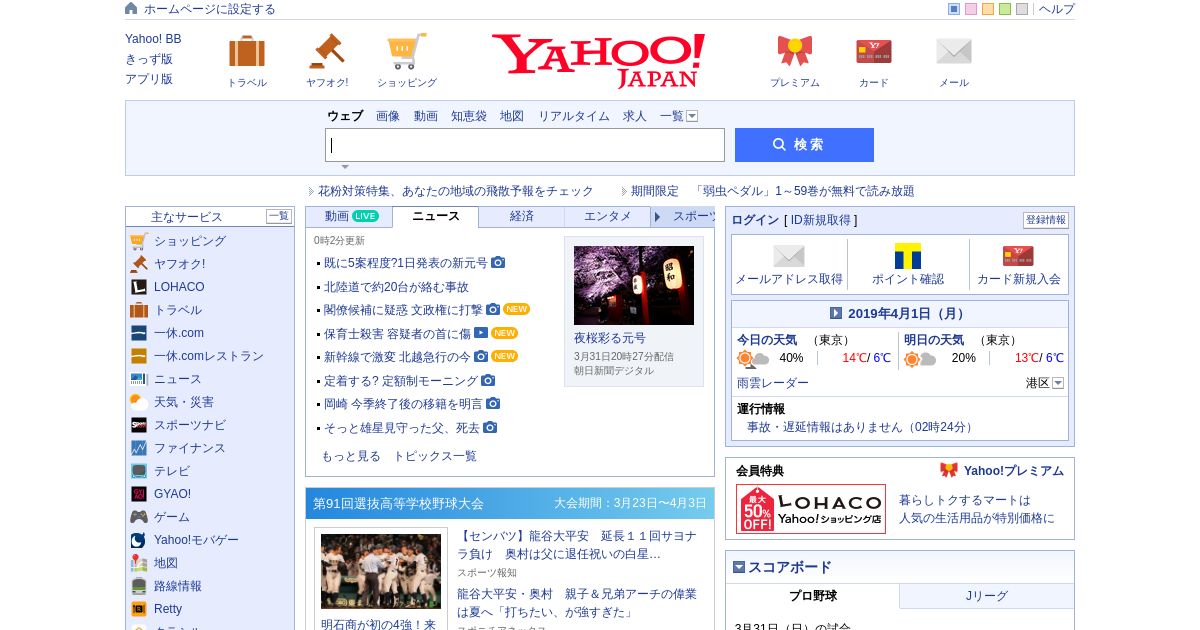Click the LOHACO 50% OFF banner
1200x630 pixels.
[x=811, y=509]
